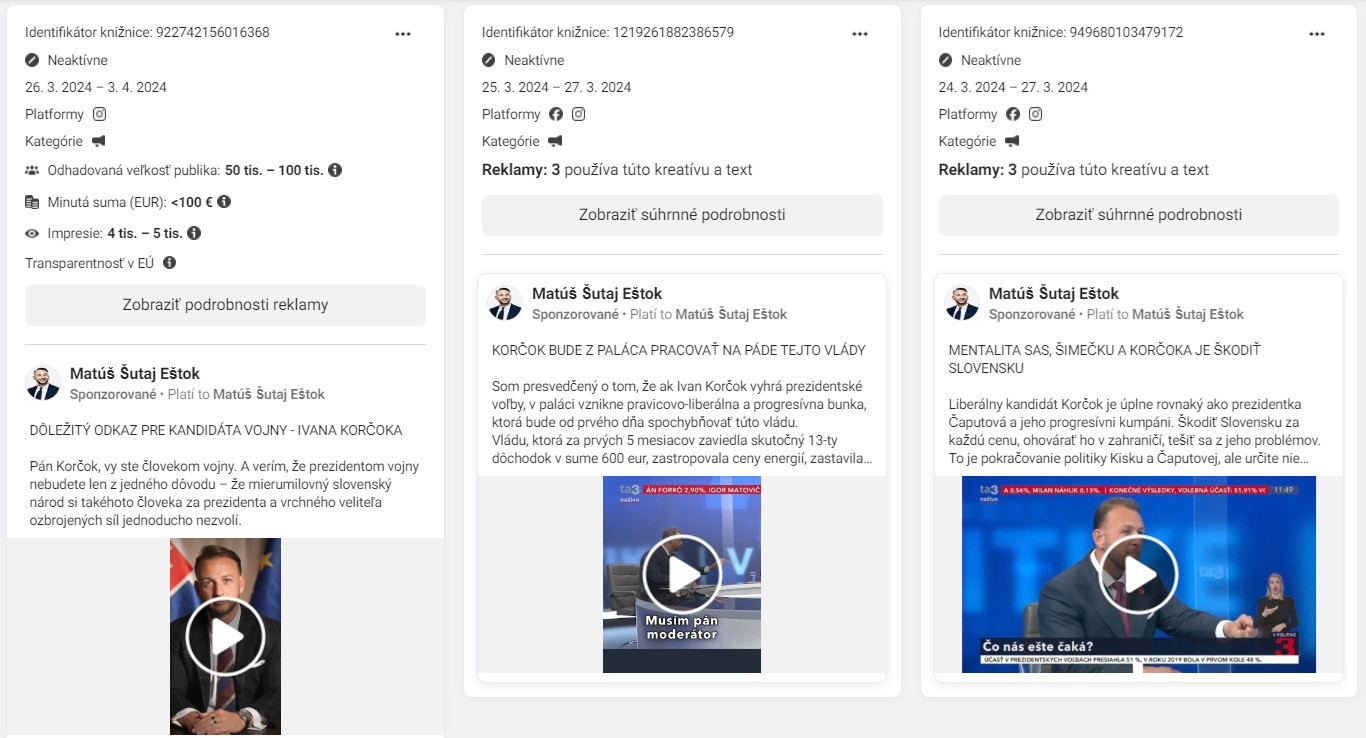Open Matúš Šutaj Eštok name link in first ad

[x=135, y=374]
